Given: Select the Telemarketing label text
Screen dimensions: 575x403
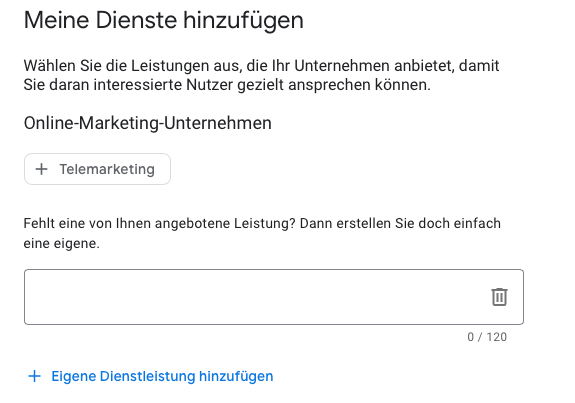Looking at the screenshot, I should coord(107,169).
